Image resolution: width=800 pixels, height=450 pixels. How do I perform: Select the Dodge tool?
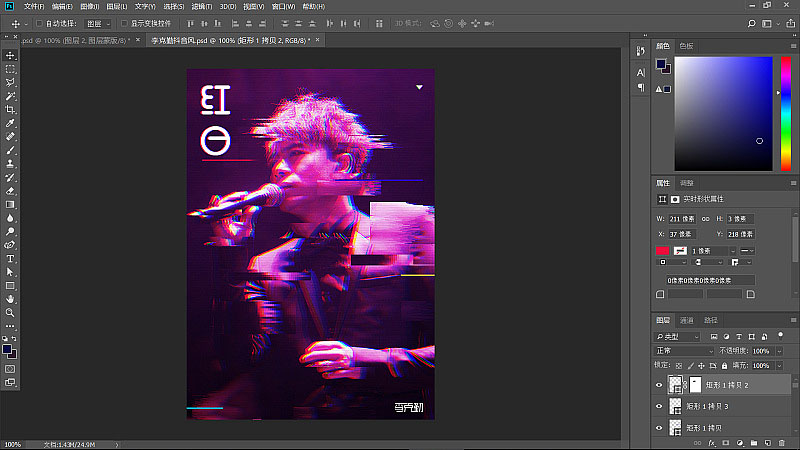pyautogui.click(x=10, y=232)
